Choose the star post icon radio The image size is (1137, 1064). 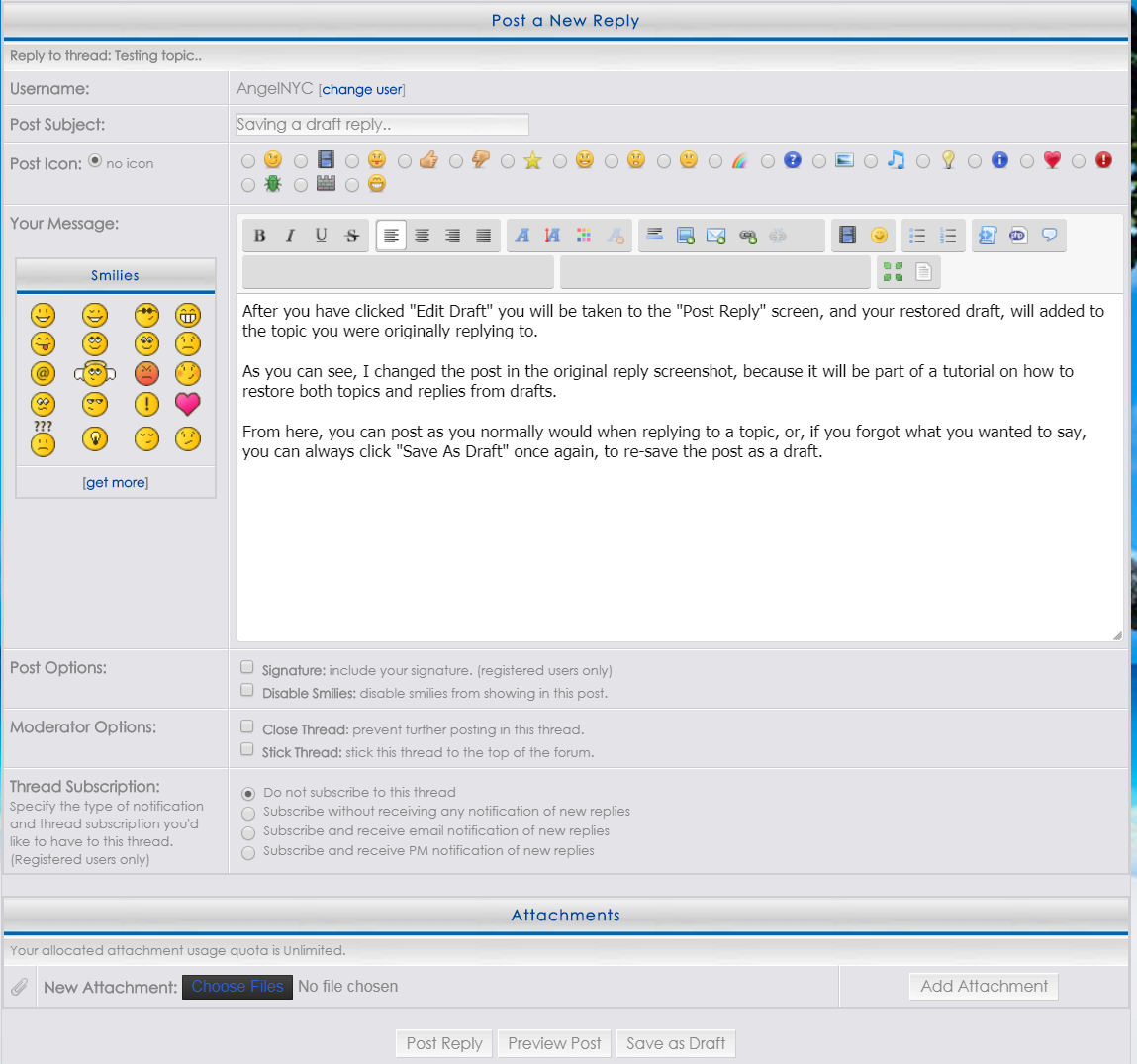tap(508, 161)
